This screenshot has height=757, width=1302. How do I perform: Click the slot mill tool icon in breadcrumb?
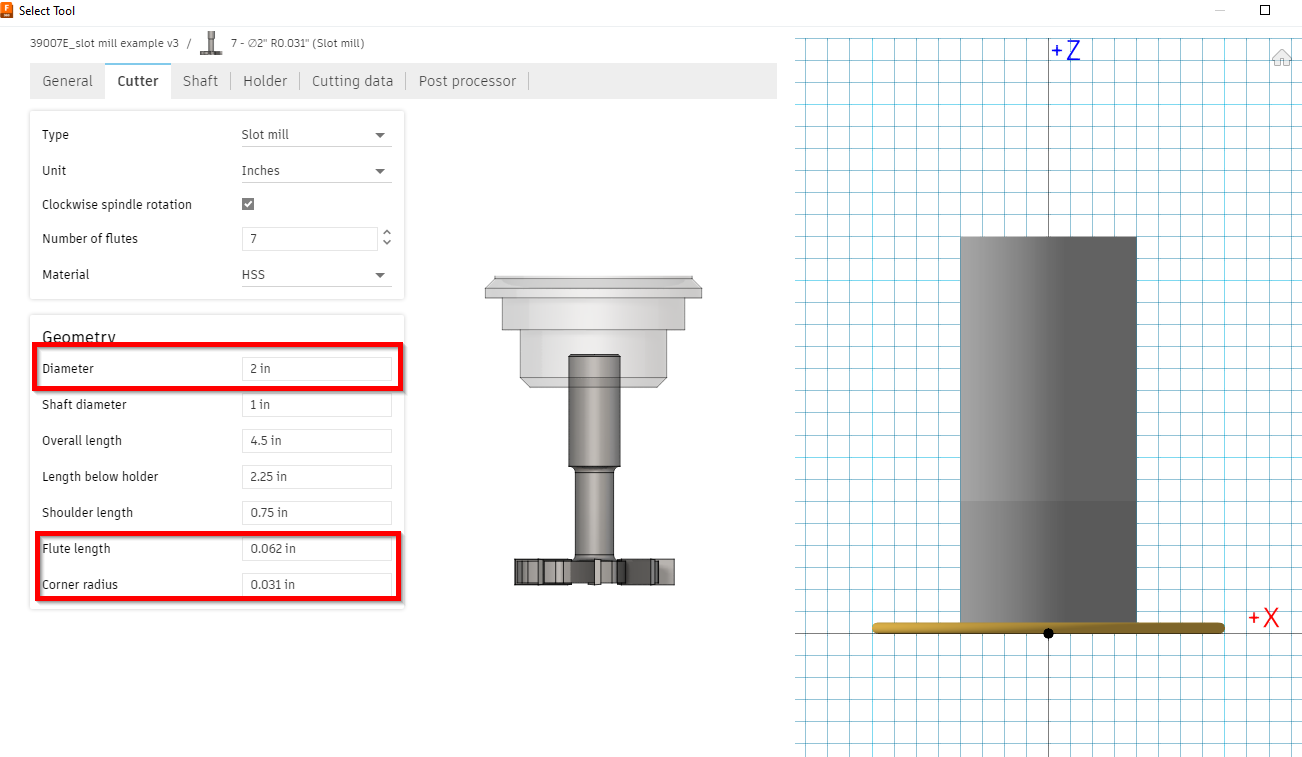[x=211, y=43]
